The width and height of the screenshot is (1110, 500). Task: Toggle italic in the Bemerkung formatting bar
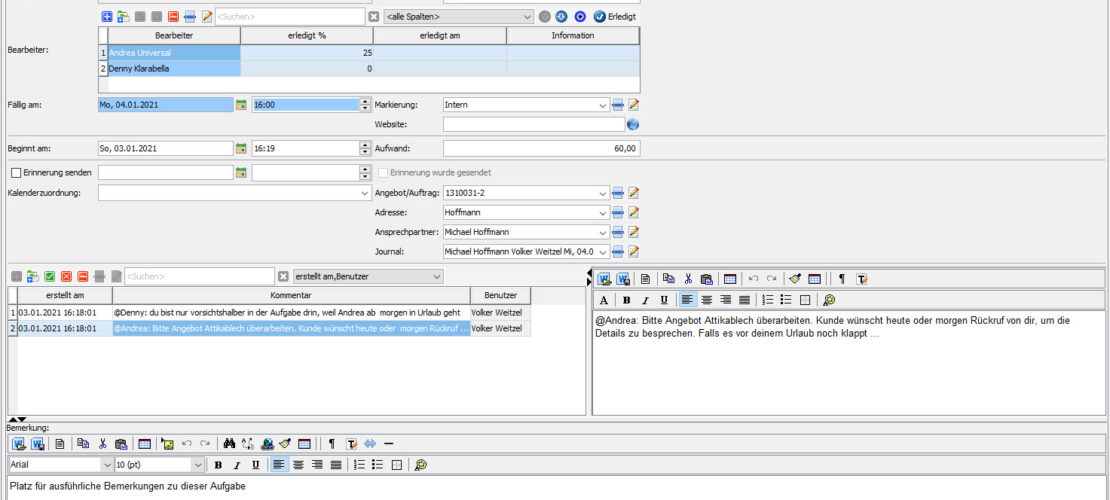[237, 465]
